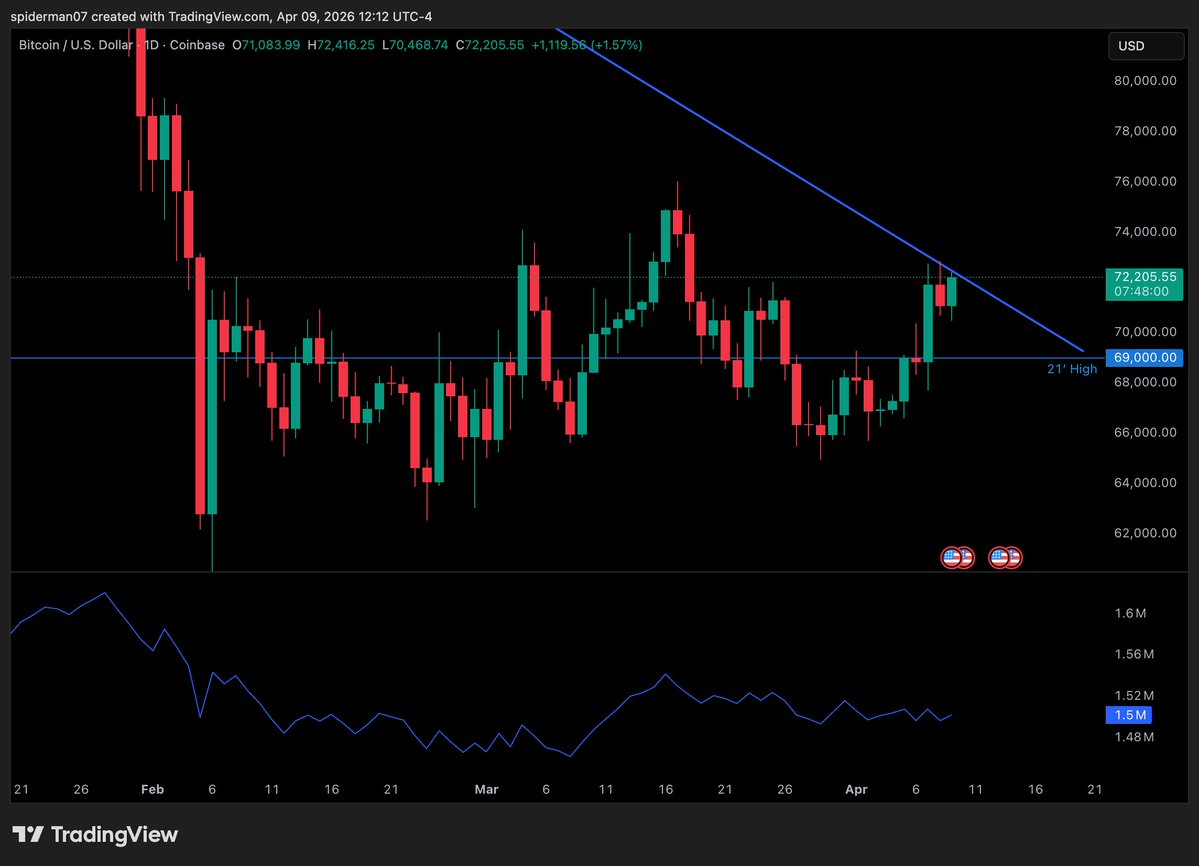Screen dimensions: 1199x866
Task: Click the leftmost US flag economic event icon
Action: click(951, 557)
